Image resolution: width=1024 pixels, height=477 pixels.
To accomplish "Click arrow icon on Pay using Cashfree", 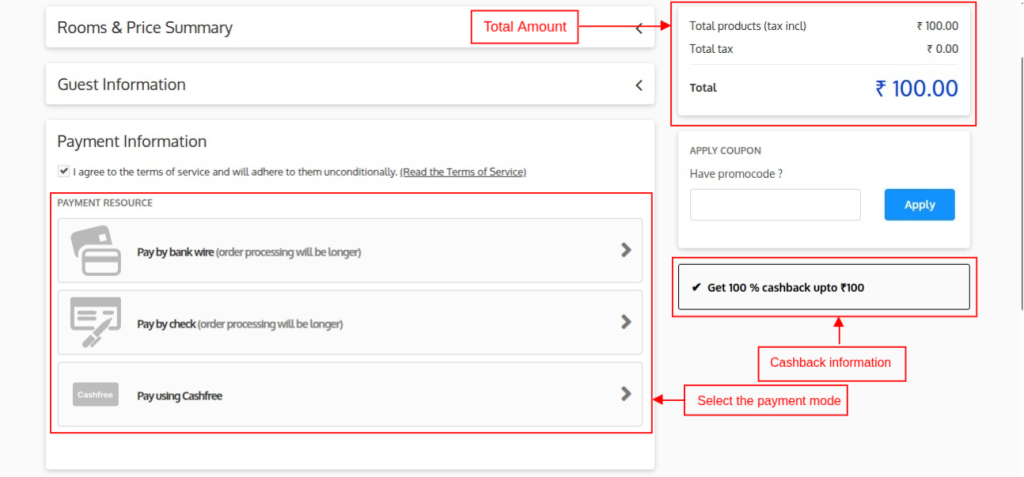I will [x=626, y=394].
